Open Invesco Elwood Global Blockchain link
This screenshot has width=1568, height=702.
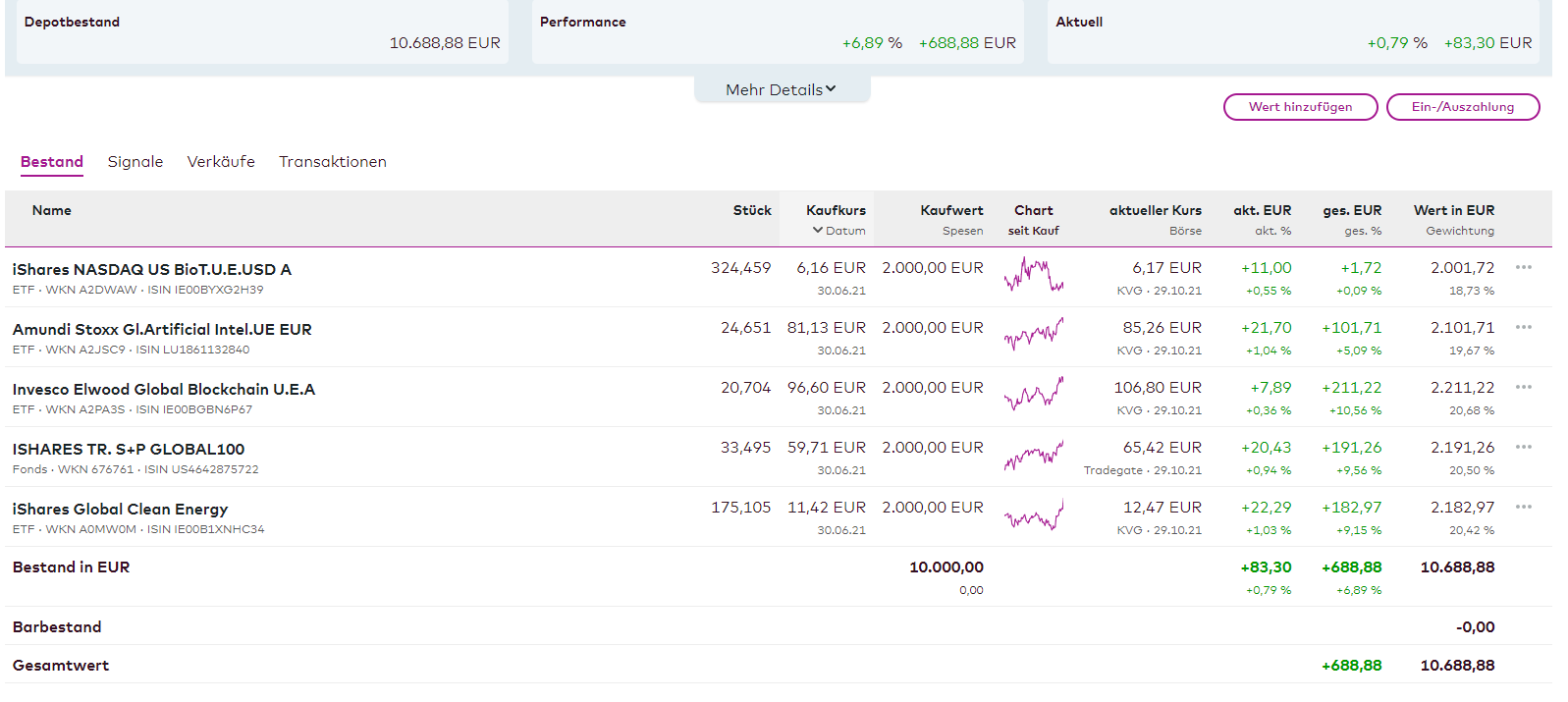[x=163, y=390]
